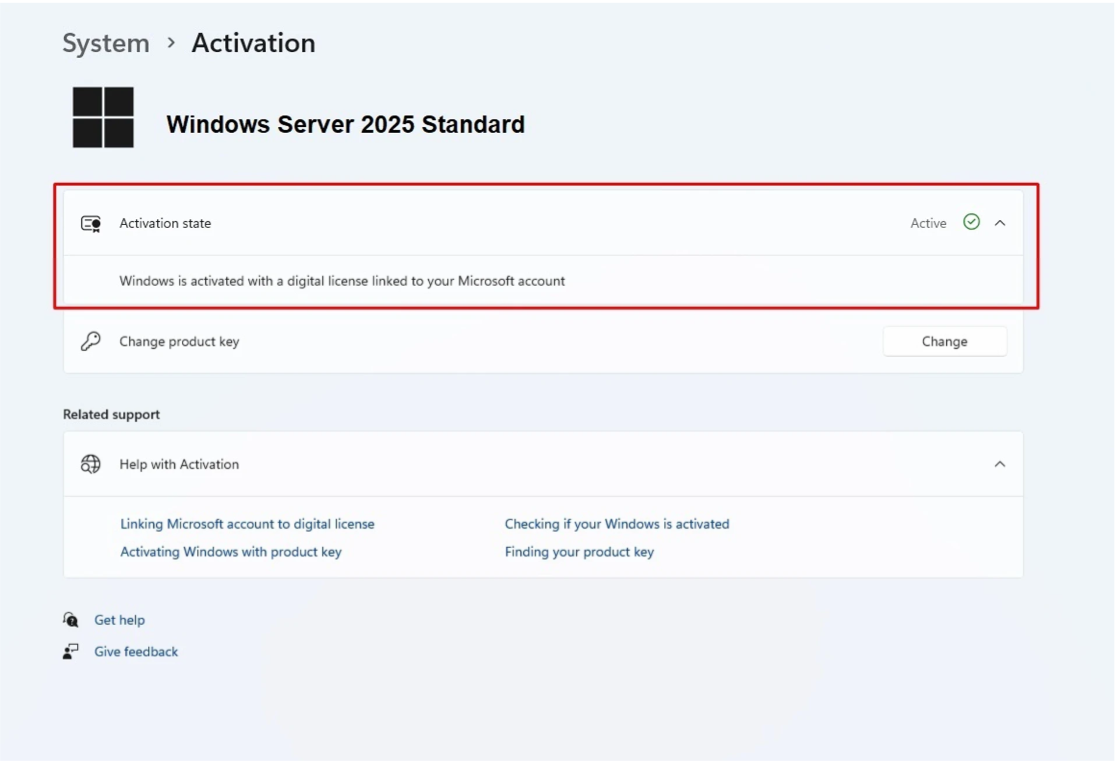Screen dimensions: 1117x764
Task: Click the product key icon
Action: tap(90, 341)
